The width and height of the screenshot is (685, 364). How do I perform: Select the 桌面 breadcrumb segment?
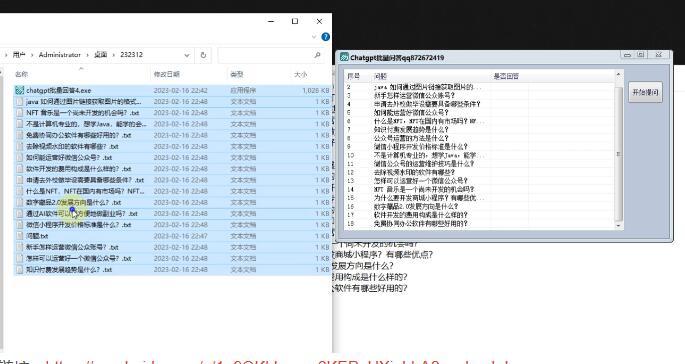click(100, 55)
